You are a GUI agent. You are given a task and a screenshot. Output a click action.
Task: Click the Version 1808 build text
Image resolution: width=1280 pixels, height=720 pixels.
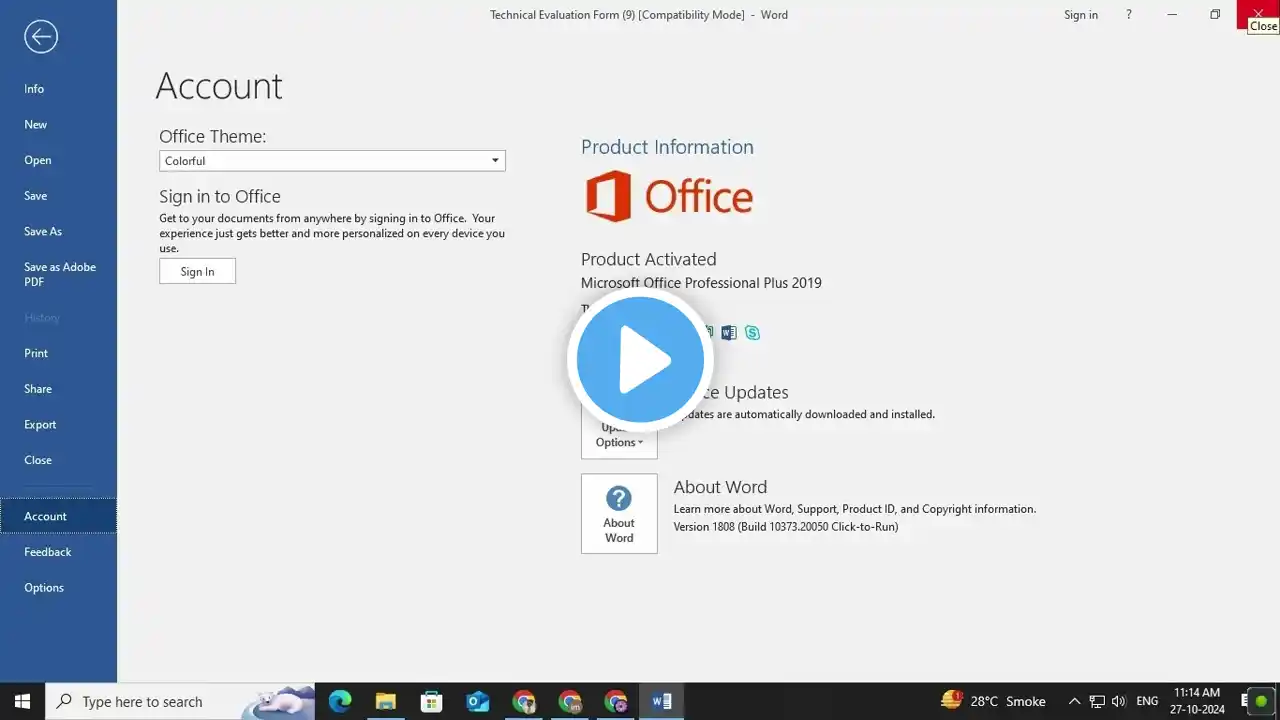786,527
